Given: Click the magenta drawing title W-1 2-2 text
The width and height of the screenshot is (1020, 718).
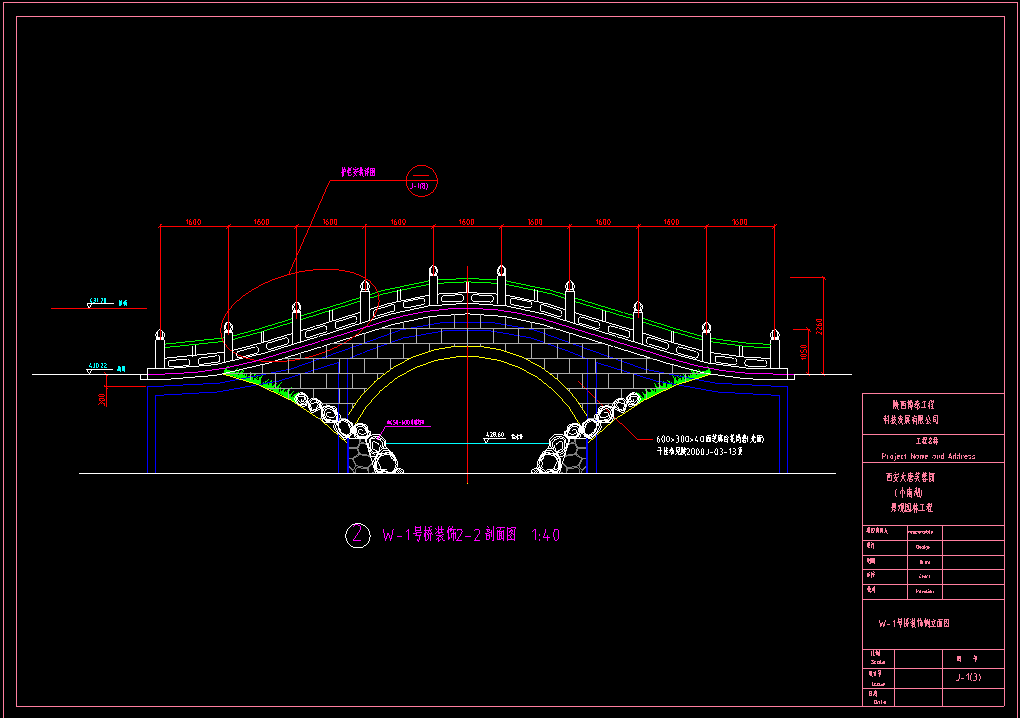Looking at the screenshot, I should (471, 535).
